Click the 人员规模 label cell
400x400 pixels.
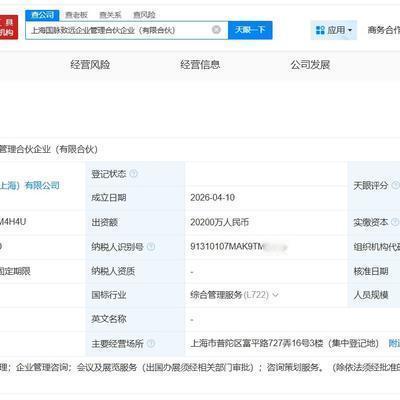click(x=374, y=295)
